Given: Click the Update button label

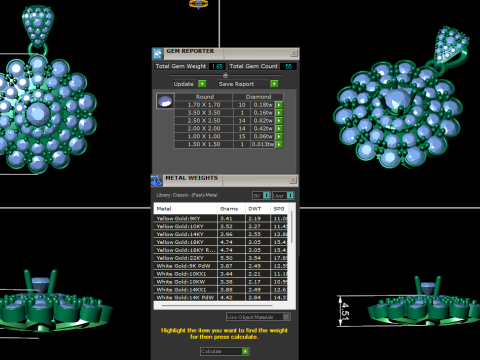Looking at the screenshot, I should [183, 84].
